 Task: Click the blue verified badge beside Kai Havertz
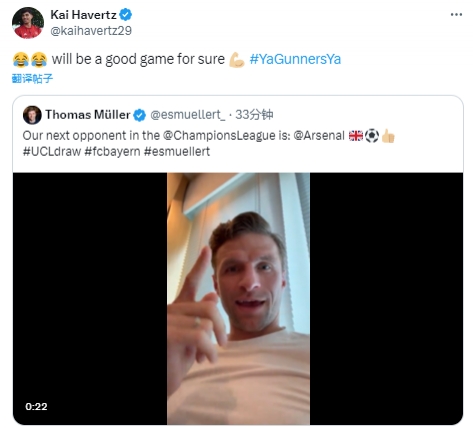pyautogui.click(x=126, y=15)
